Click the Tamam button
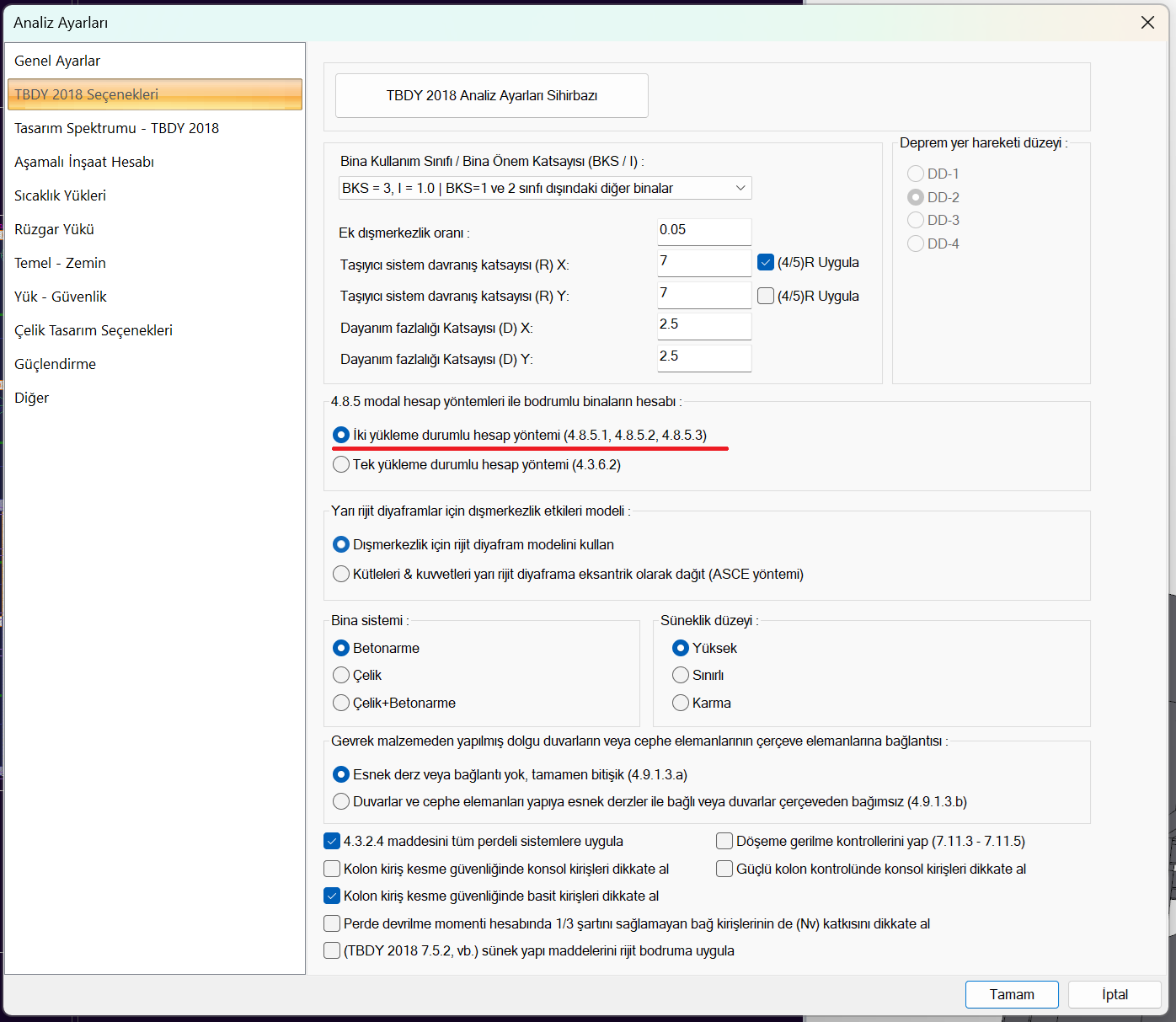This screenshot has width=1176, height=1022. click(x=1011, y=994)
